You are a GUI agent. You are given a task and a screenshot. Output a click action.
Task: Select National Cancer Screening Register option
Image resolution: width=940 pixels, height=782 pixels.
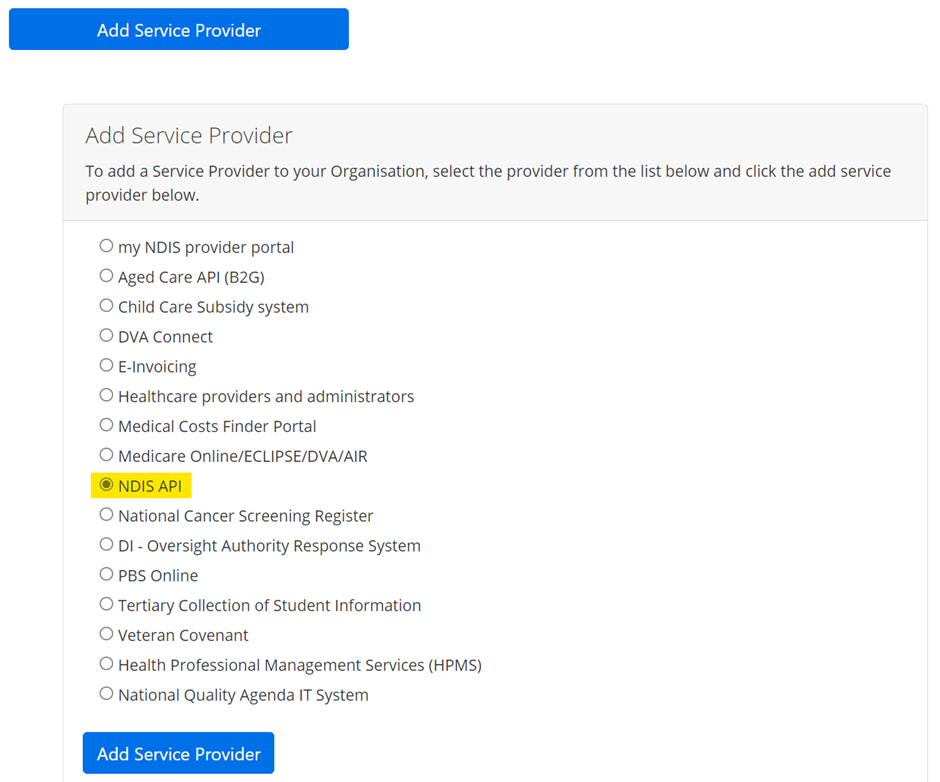click(106, 515)
